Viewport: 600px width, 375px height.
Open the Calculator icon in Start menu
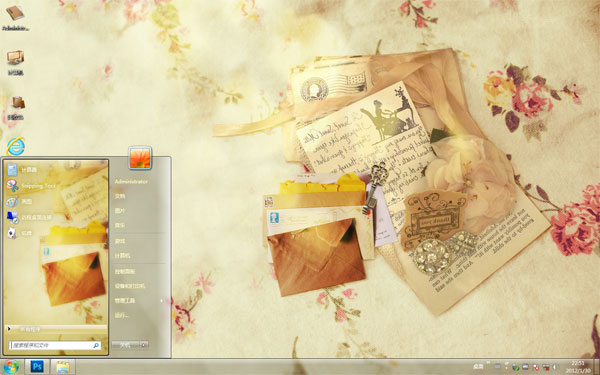click(12, 170)
